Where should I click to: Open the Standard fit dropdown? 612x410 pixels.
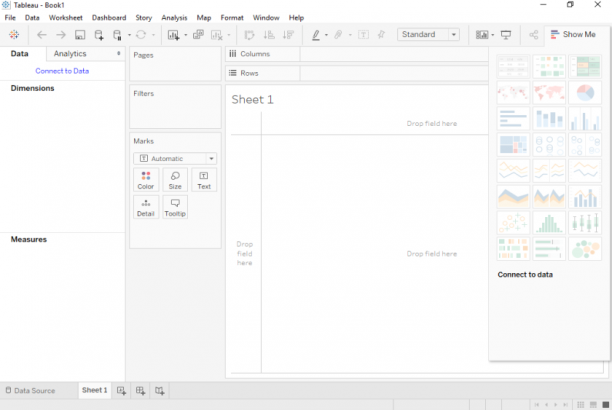tap(428, 34)
